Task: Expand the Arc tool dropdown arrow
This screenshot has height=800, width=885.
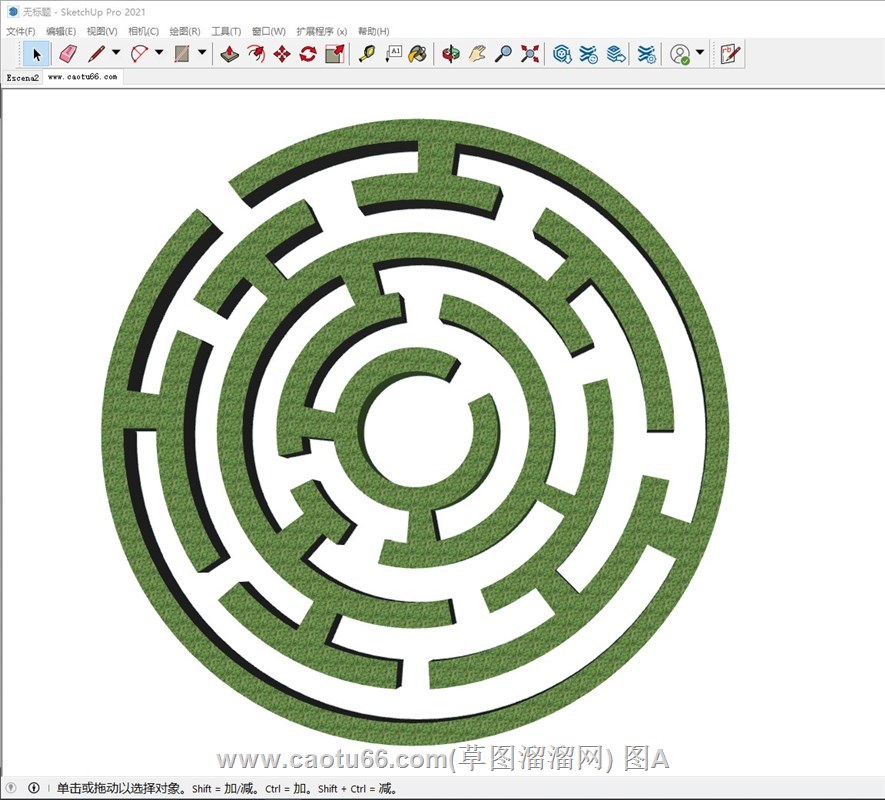Action: coord(159,53)
